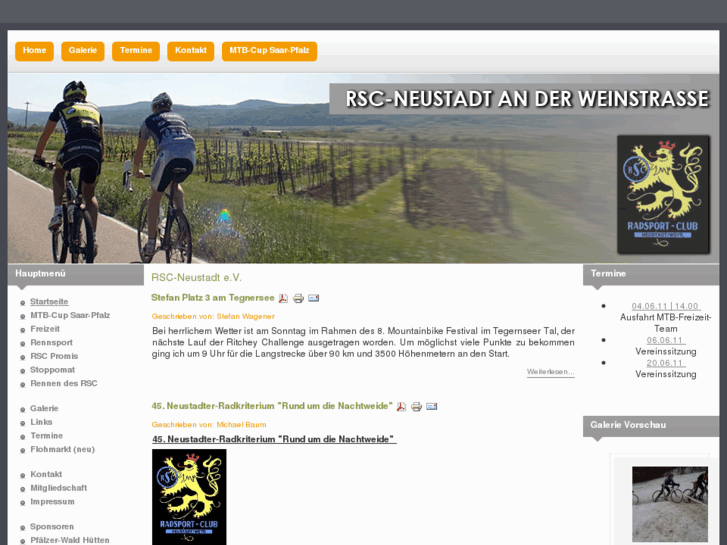
Task: Click the Radsport-Club lion logo in banner
Action: pos(663,194)
